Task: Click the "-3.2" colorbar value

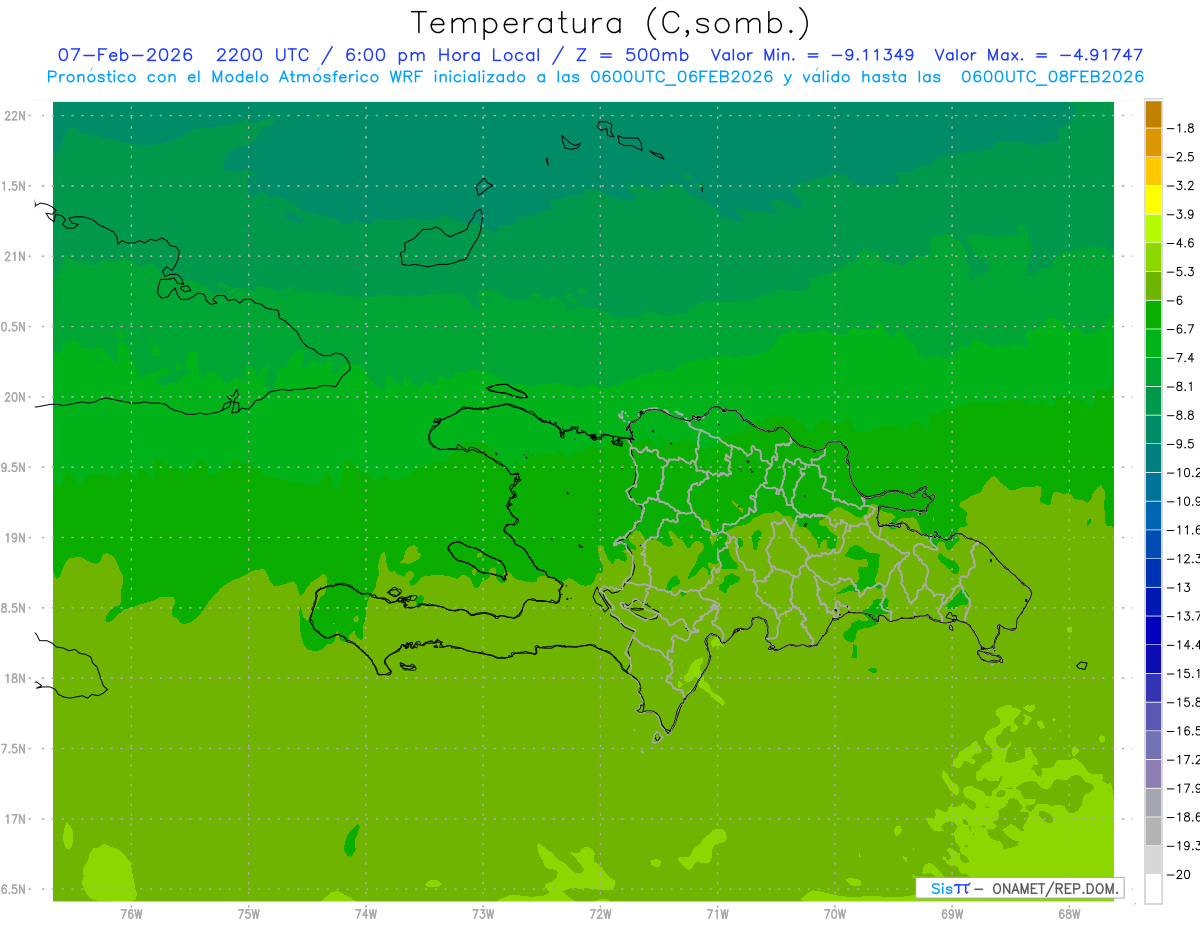Action: (1182, 186)
